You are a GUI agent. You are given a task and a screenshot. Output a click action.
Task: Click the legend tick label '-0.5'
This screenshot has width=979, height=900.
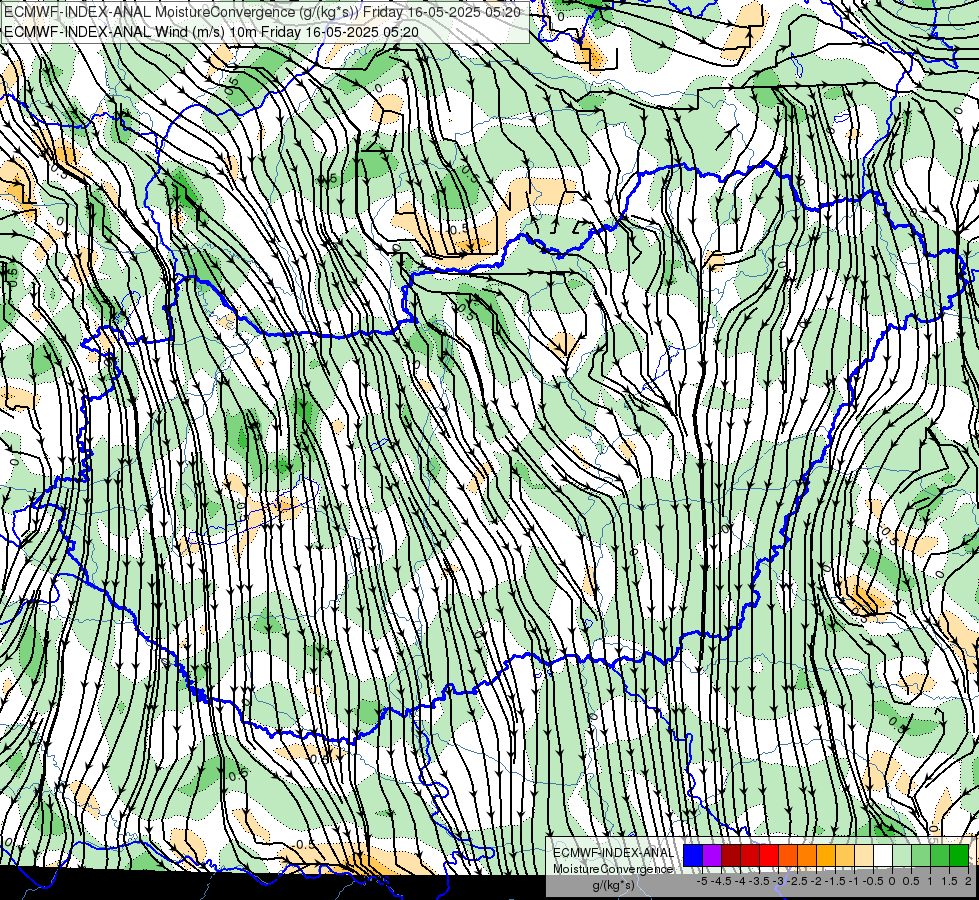(873, 881)
